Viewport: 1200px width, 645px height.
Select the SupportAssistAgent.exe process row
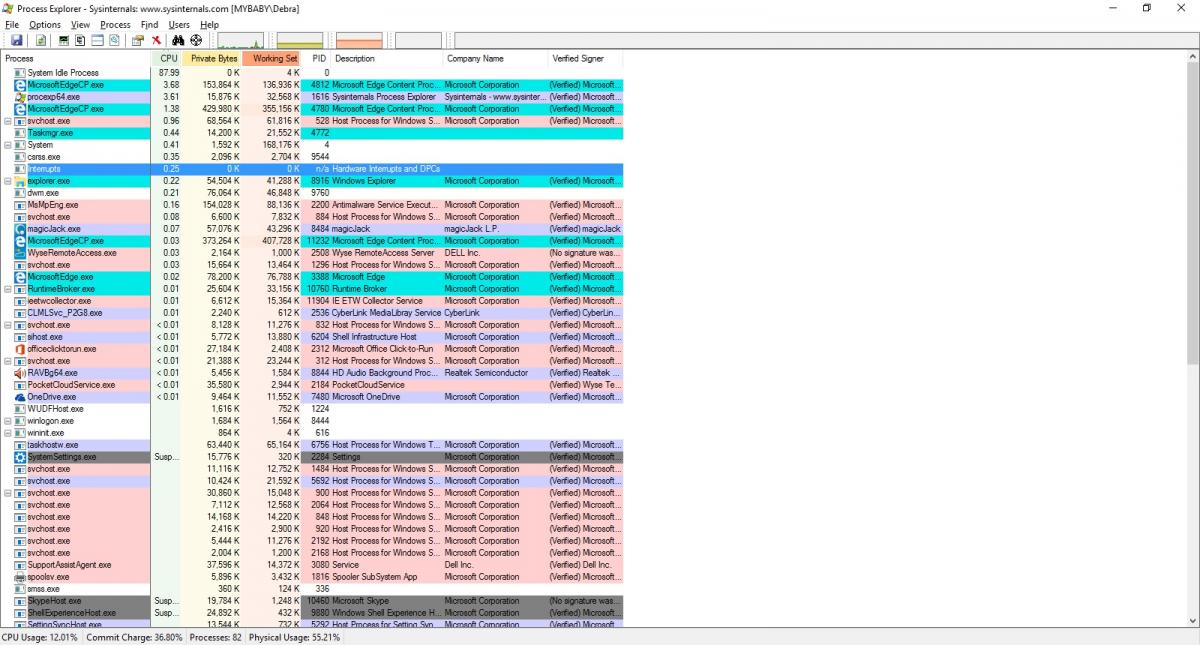[312, 565]
